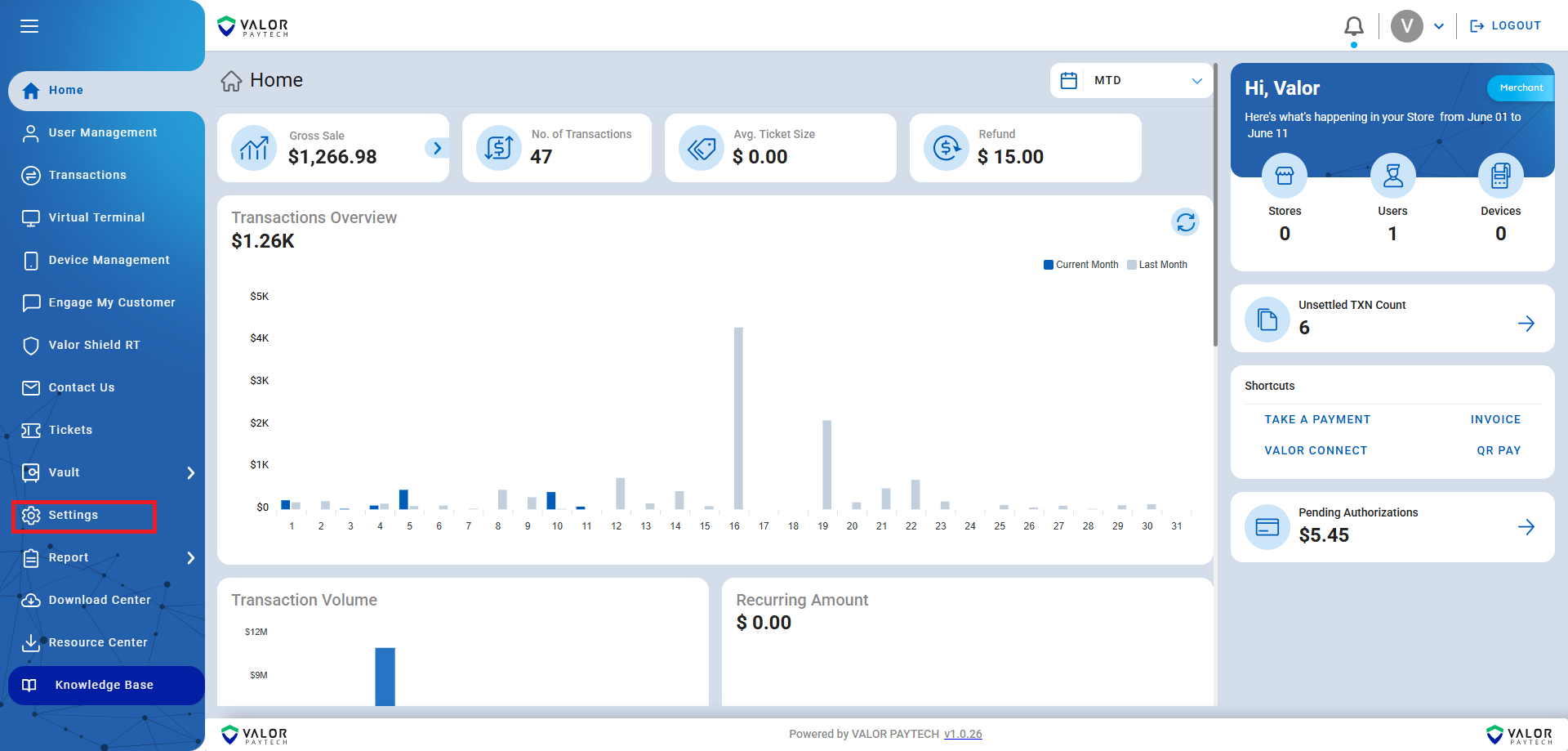Click the V user avatar
The height and width of the screenshot is (751, 1568).
1406,26
